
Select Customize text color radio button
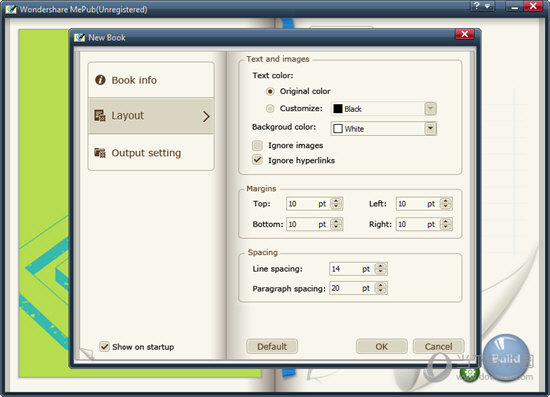[270, 109]
